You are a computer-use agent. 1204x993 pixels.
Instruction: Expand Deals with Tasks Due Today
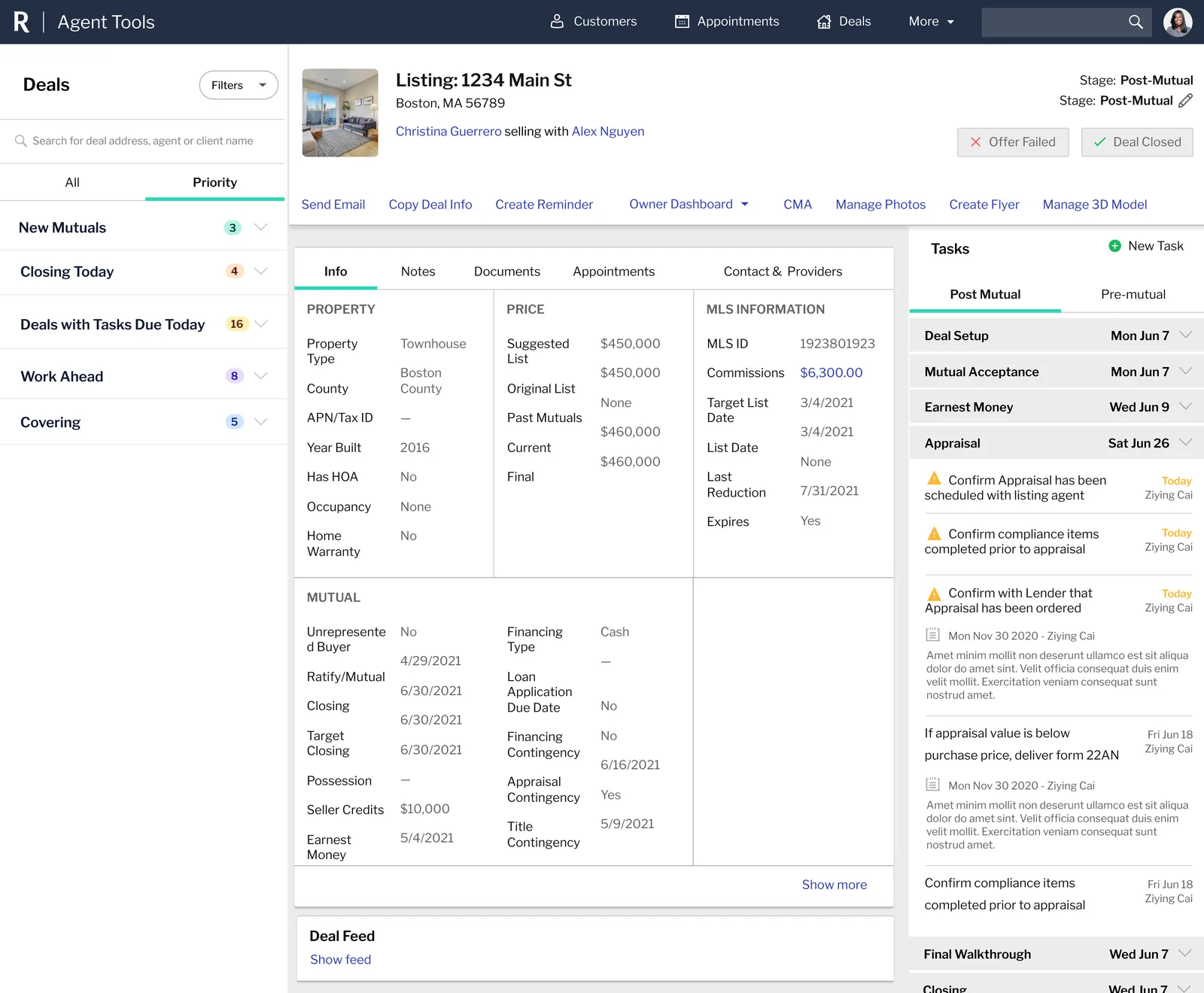tap(143, 324)
